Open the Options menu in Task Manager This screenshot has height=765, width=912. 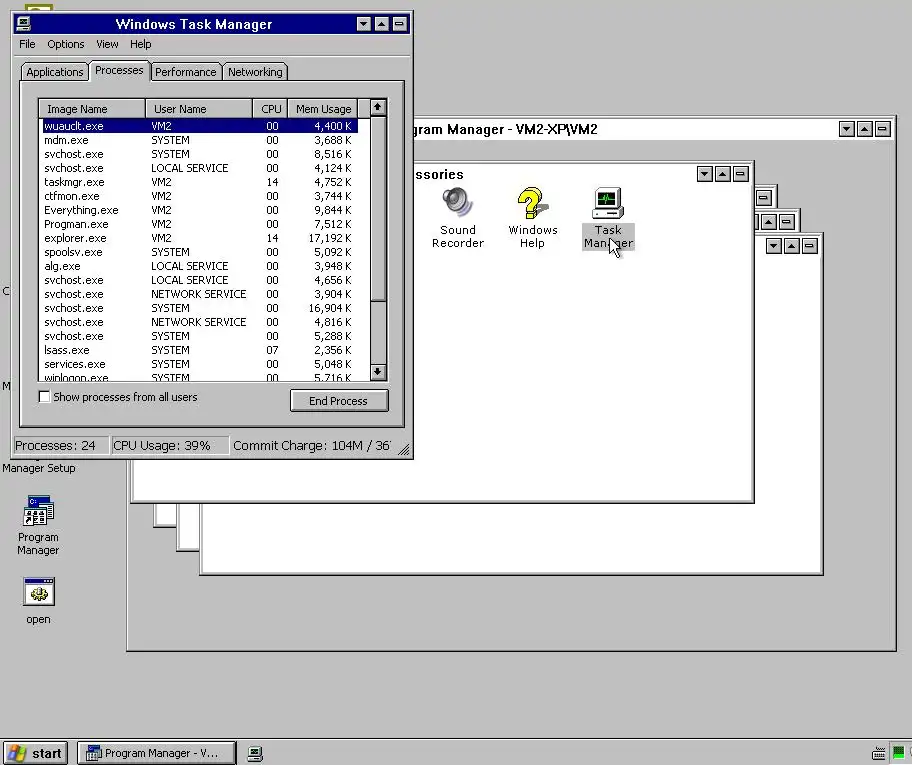pos(66,44)
